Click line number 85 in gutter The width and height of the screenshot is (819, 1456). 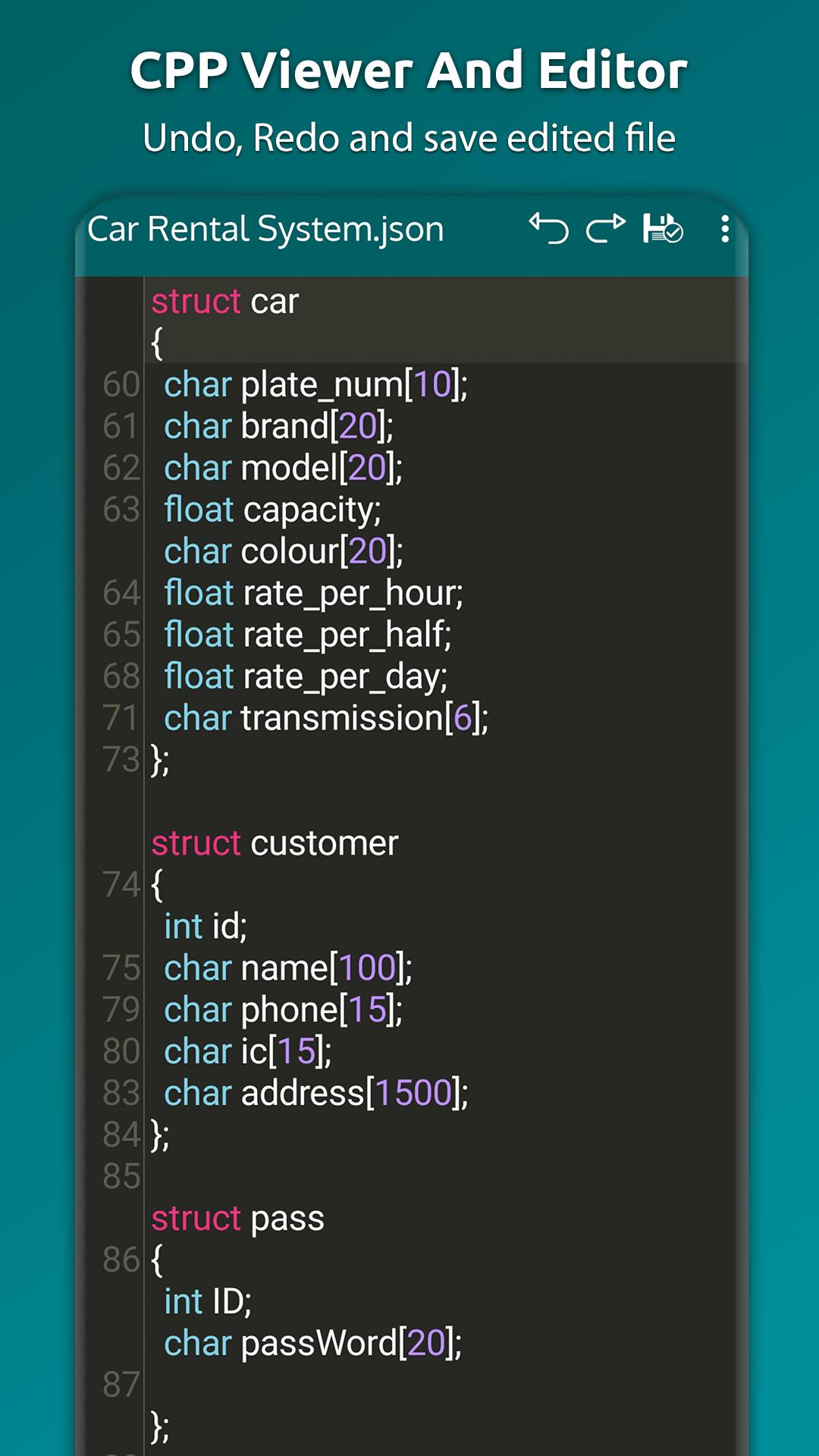121,1177
